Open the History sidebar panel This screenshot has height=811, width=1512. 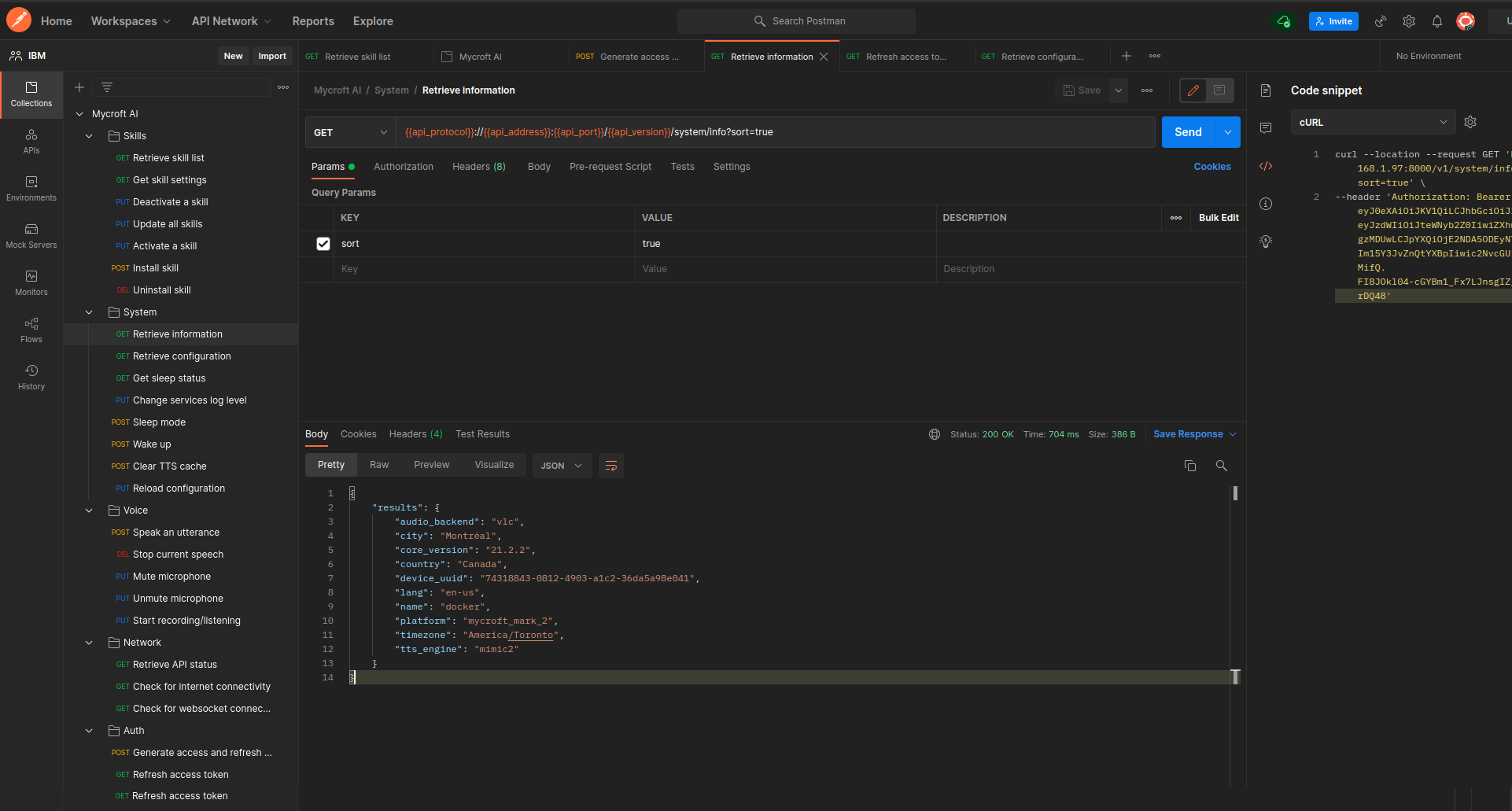coord(31,378)
